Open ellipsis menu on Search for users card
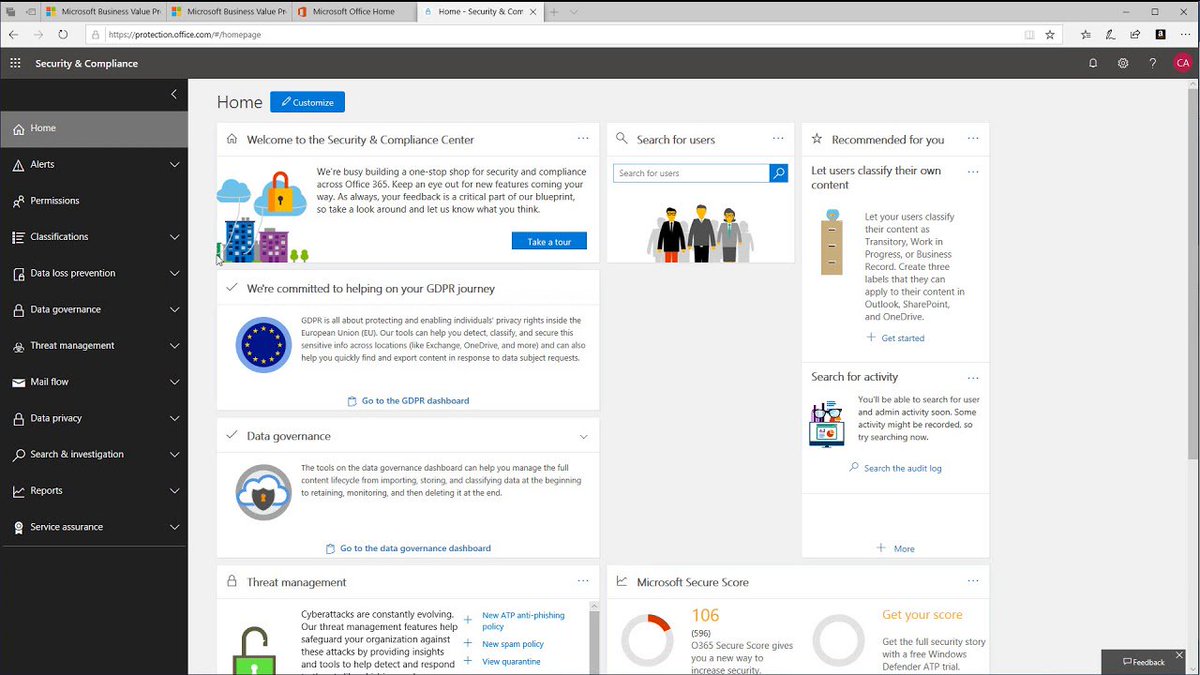Viewport: 1200px width, 675px height. pos(778,139)
